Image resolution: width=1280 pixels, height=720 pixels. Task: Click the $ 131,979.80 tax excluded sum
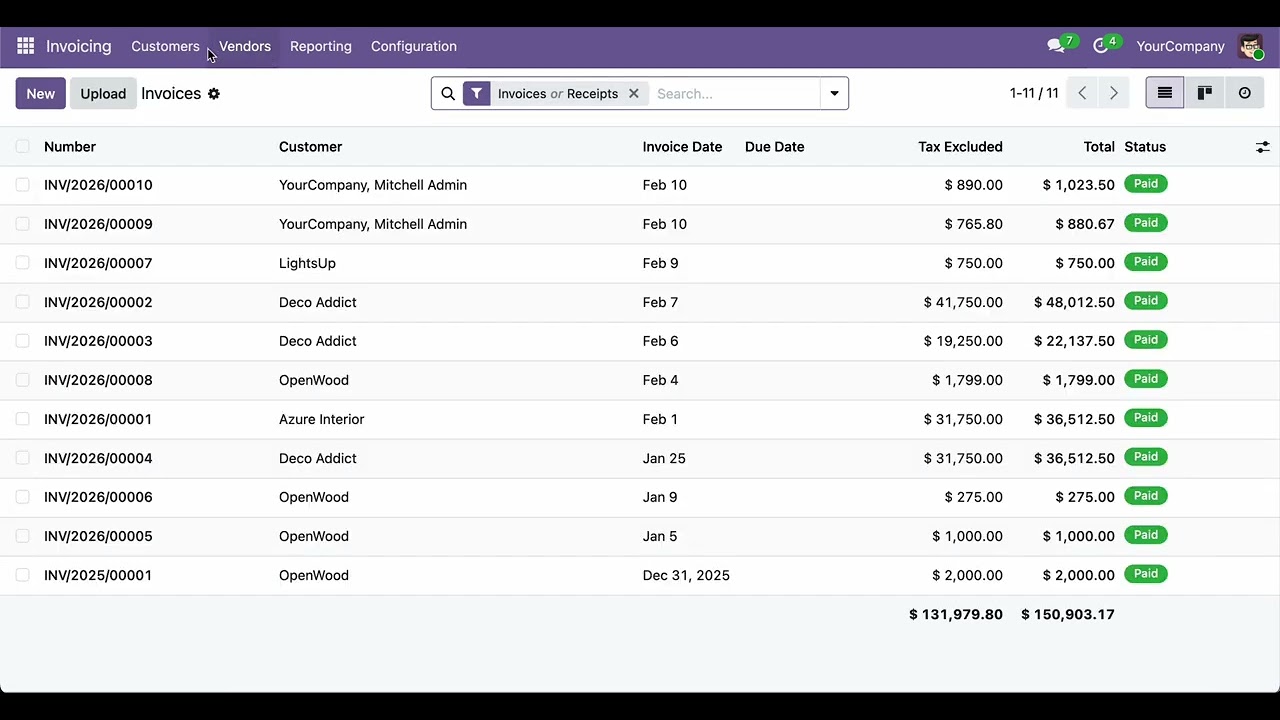pyautogui.click(x=955, y=614)
